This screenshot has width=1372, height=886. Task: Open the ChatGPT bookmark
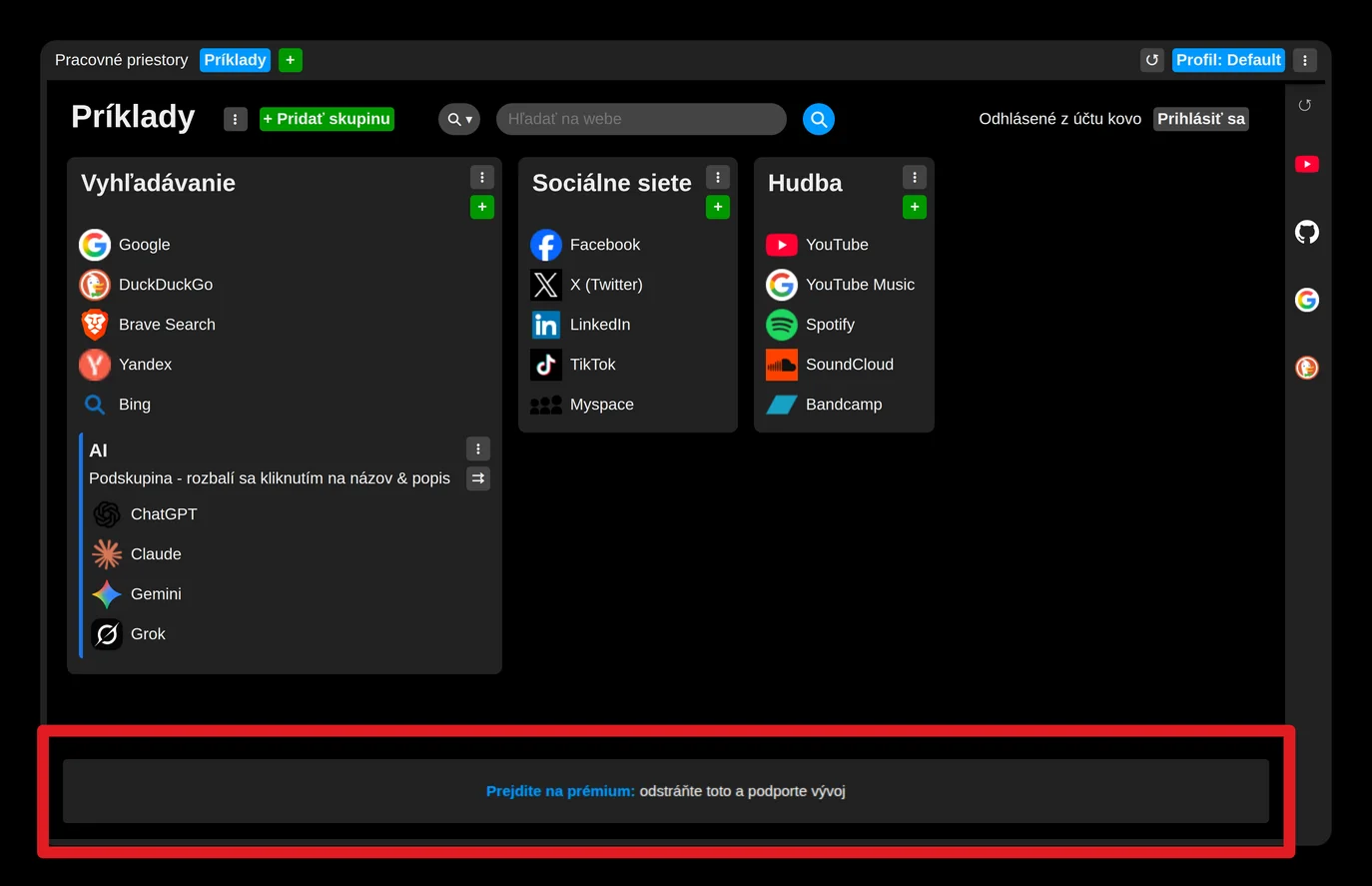145,514
